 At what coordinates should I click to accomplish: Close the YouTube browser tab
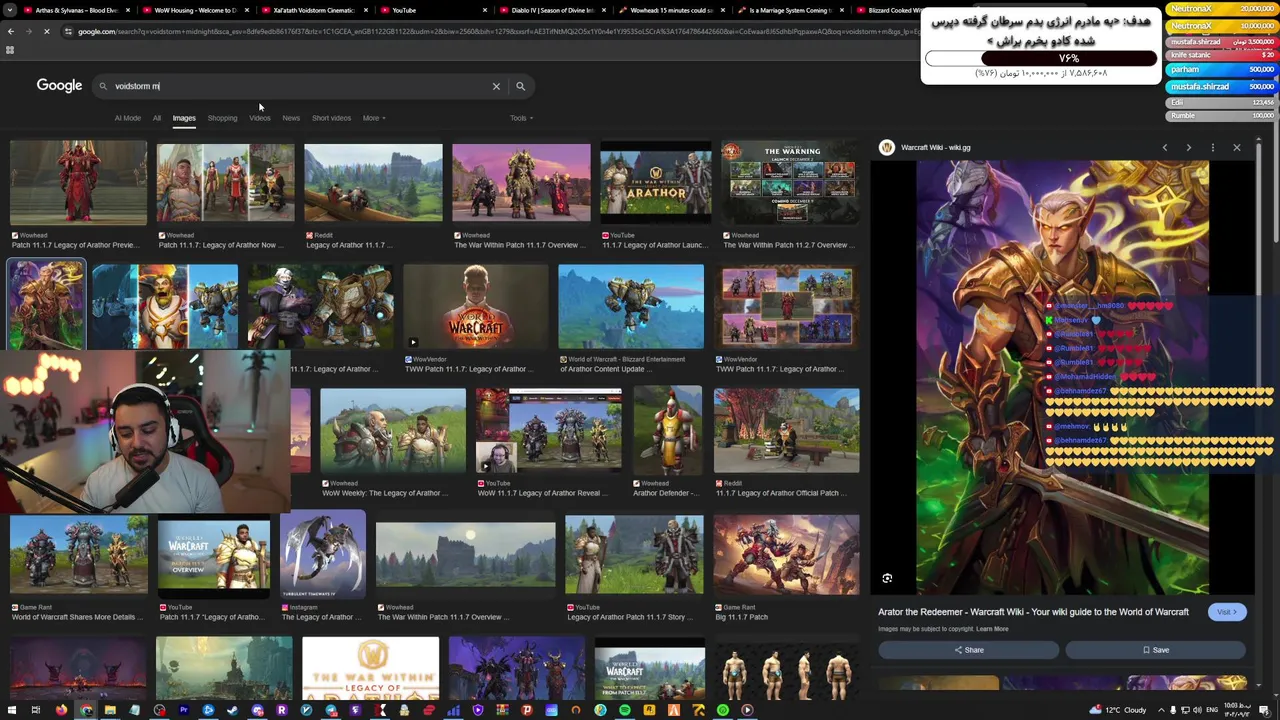(x=485, y=10)
